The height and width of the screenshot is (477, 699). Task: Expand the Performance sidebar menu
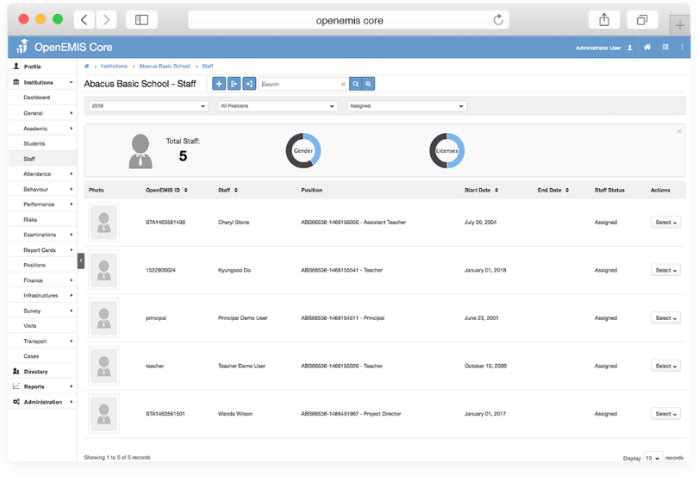pyautogui.click(x=43, y=204)
